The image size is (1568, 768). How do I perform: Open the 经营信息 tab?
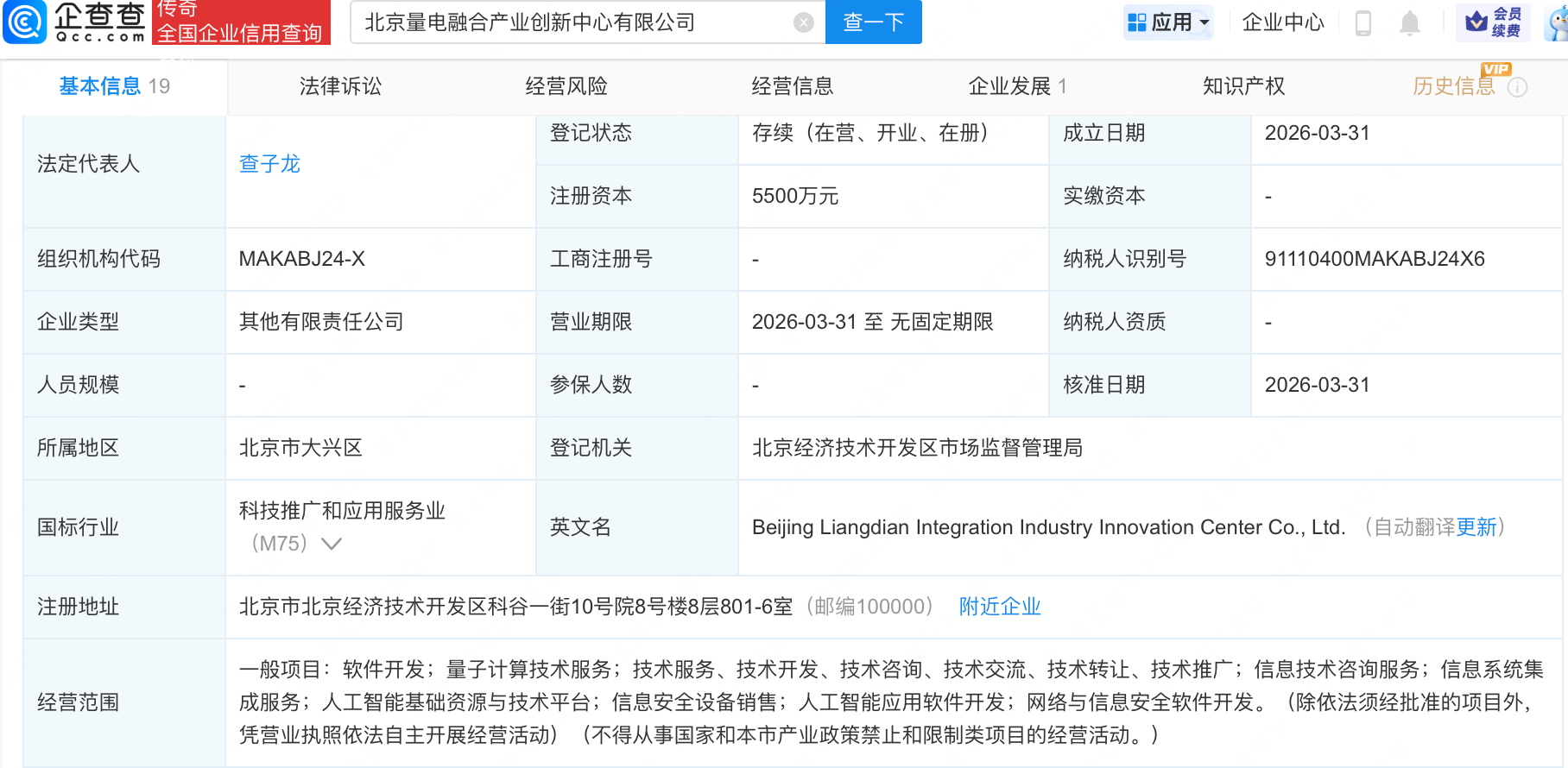[792, 86]
